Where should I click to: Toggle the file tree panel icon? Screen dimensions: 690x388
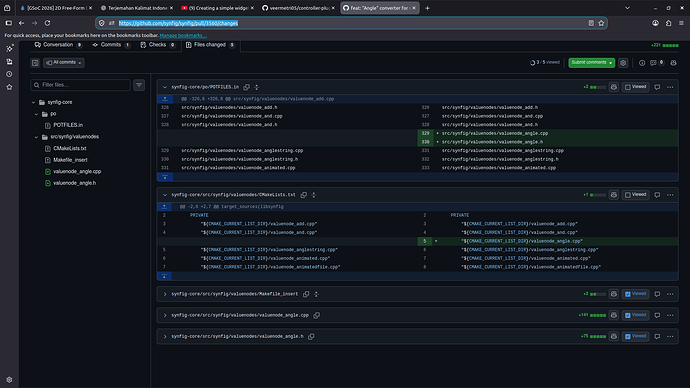tap(35, 63)
